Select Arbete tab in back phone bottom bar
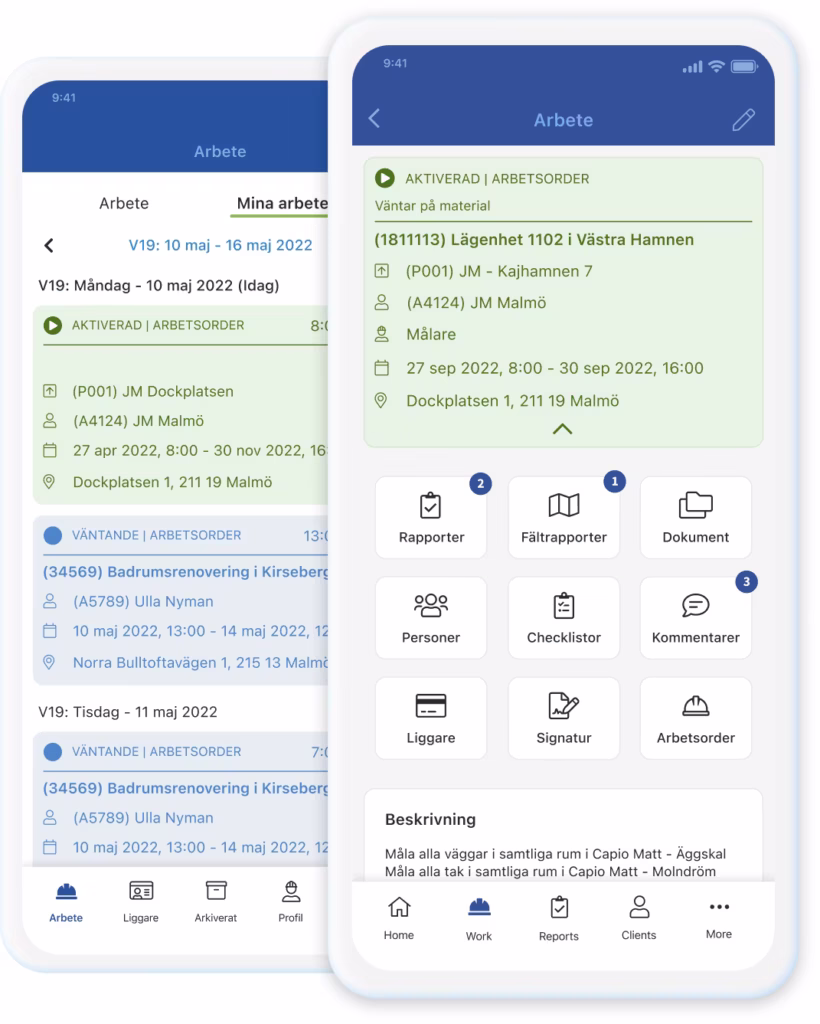 pos(66,903)
